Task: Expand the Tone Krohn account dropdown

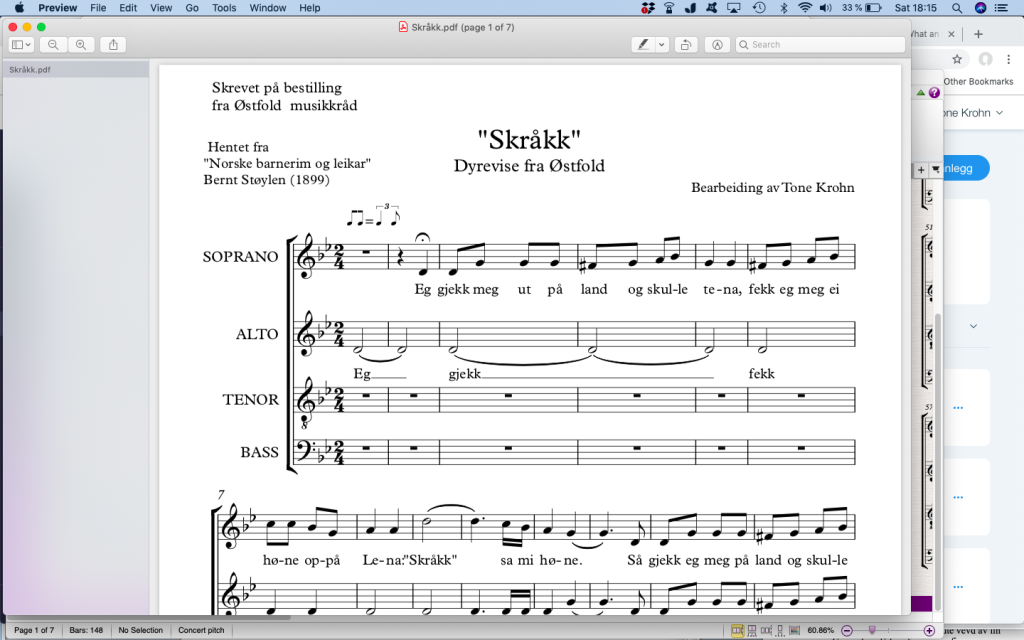Action: pos(998,113)
